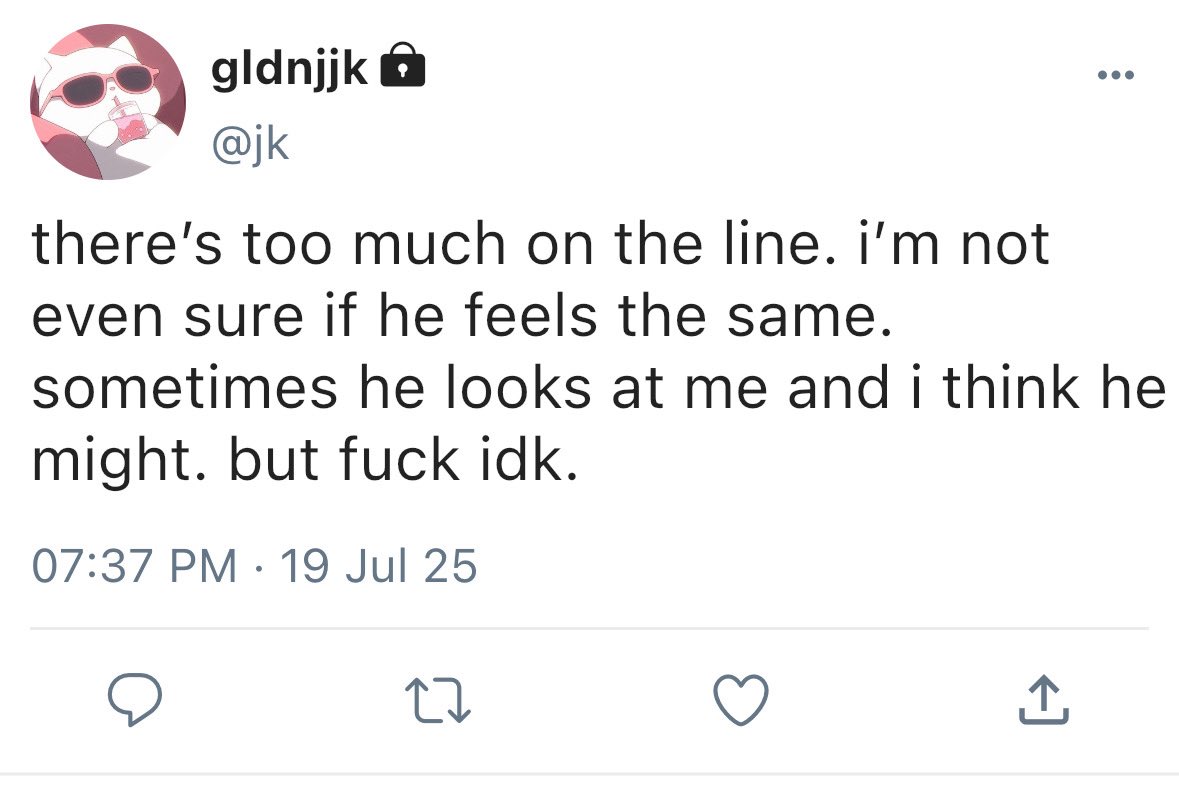Select the 19 Jul 25 date

coord(379,568)
